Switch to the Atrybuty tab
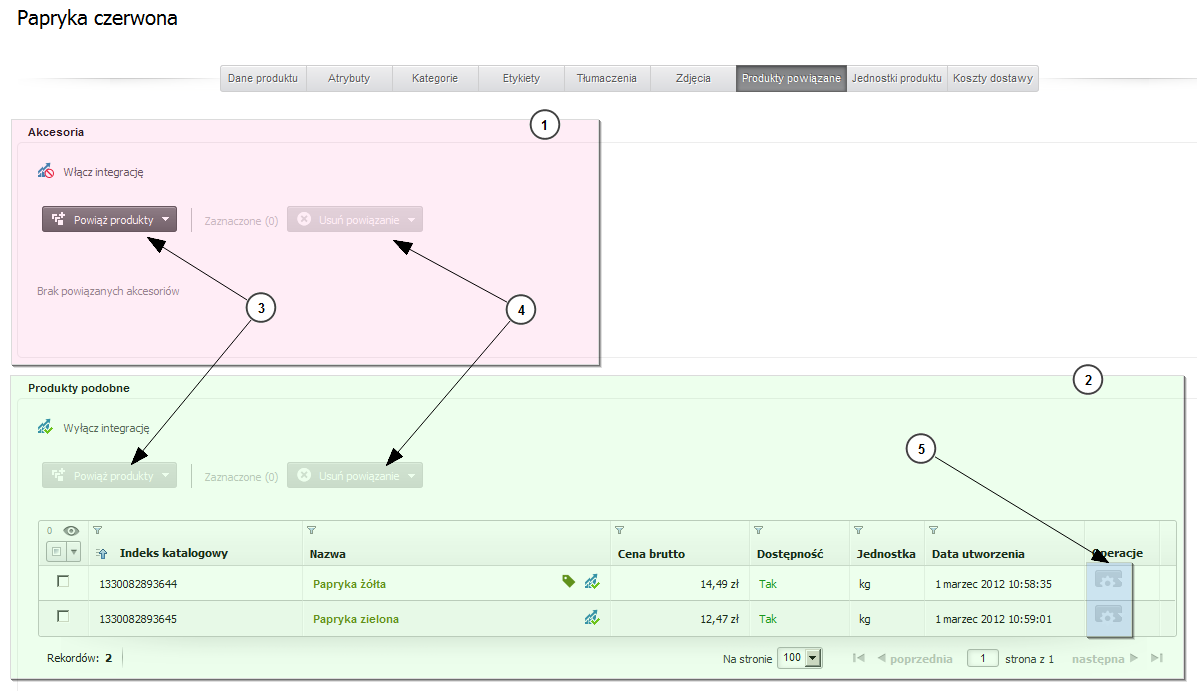The width and height of the screenshot is (1197, 691). 349,78
